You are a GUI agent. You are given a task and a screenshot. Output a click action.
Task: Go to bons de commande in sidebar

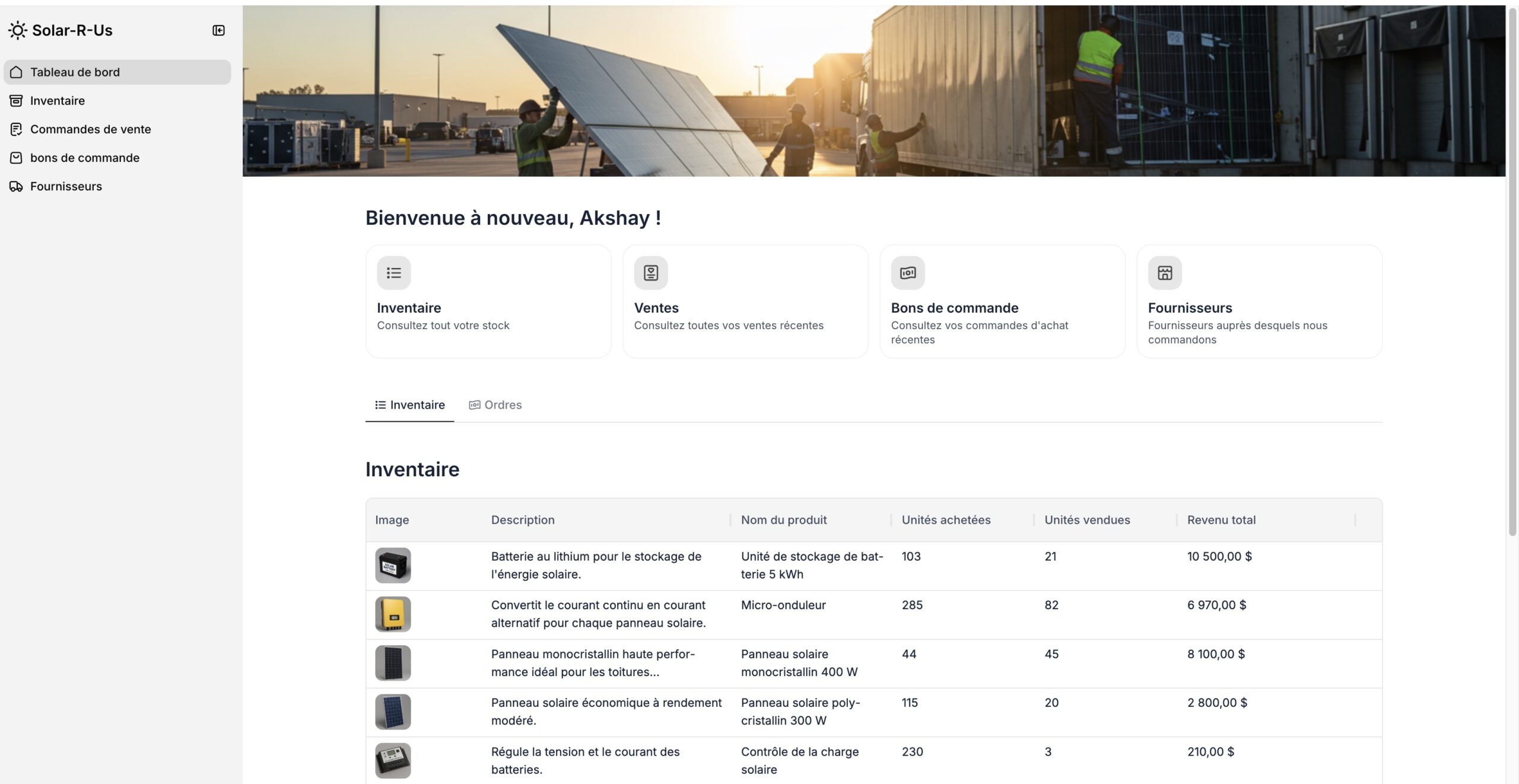84,158
